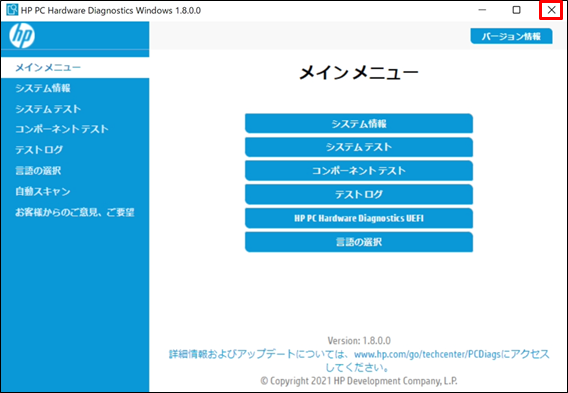Close the HP Diagnostics window

point(551,10)
